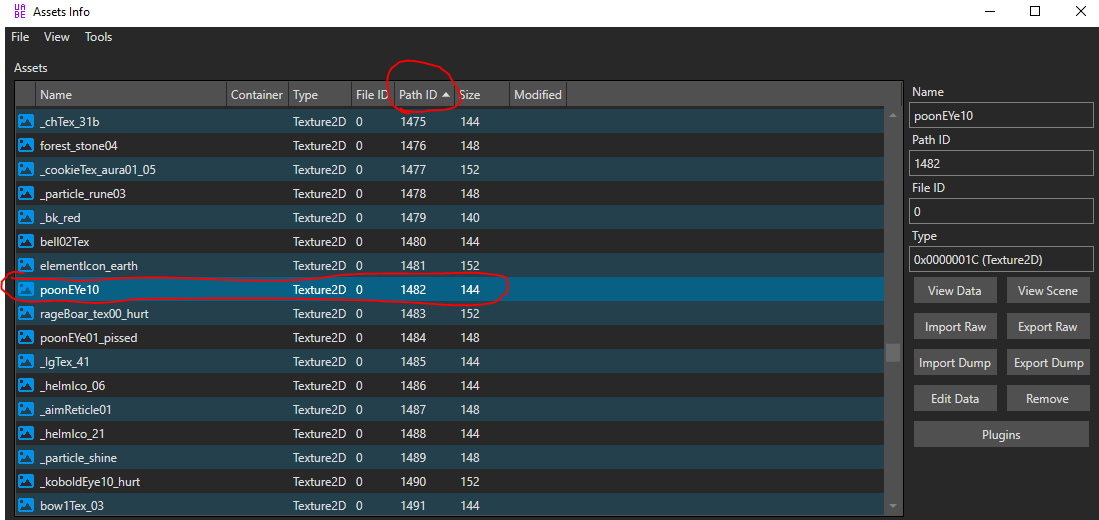Viewport: 1099px width, 520px height.
Task: Click the texture icon beside bow1Tex_03
Action: 26,505
